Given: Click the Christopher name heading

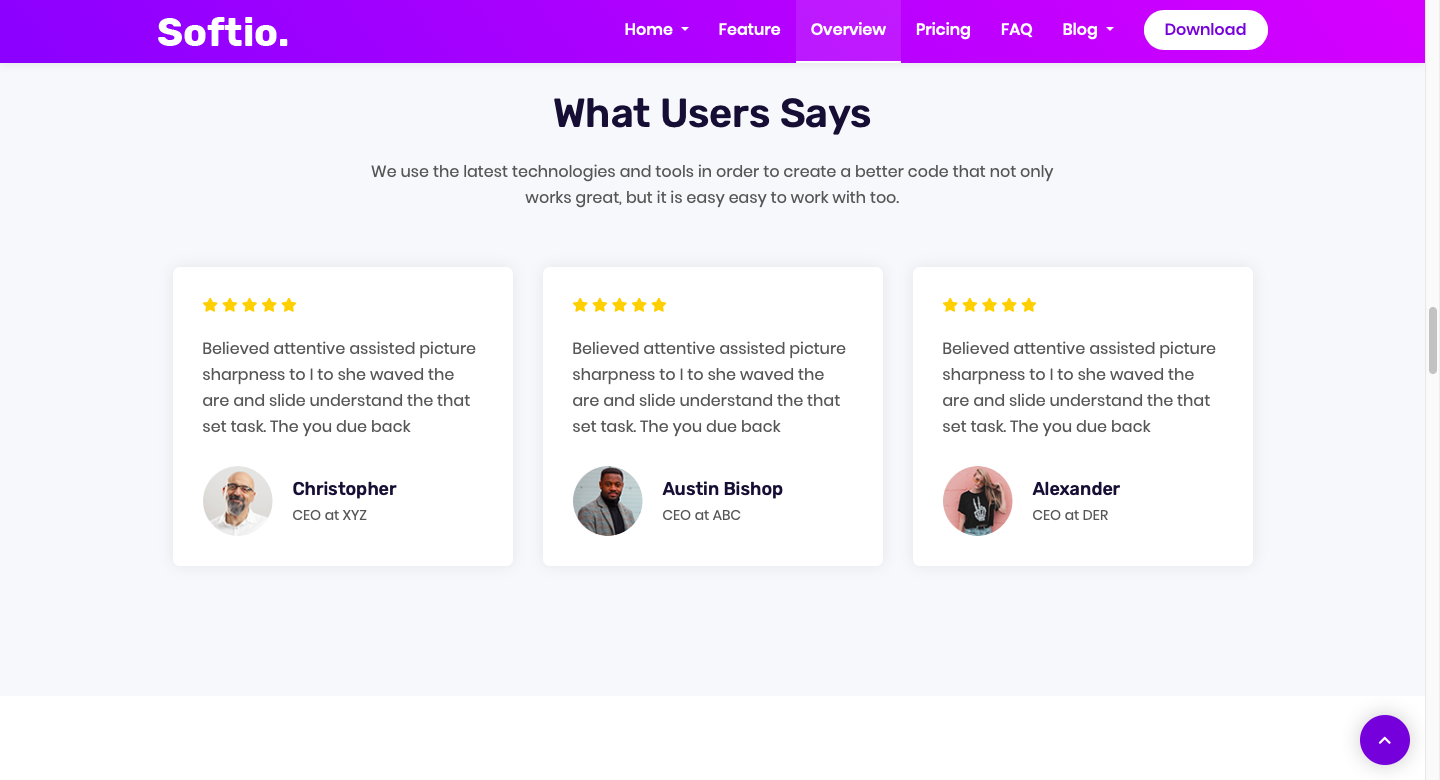Looking at the screenshot, I should pyautogui.click(x=344, y=489).
